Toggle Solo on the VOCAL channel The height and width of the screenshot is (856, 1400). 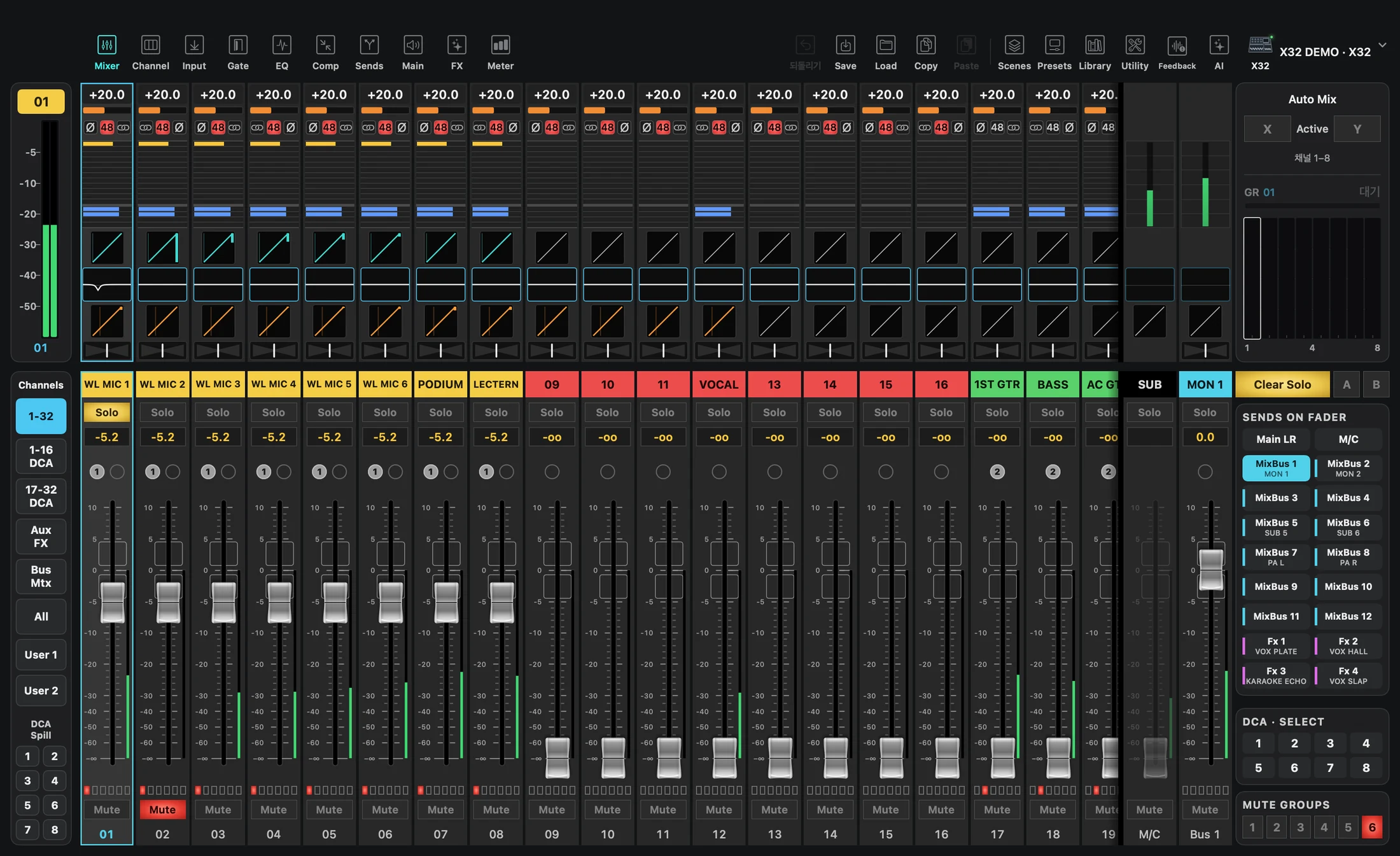pos(718,412)
